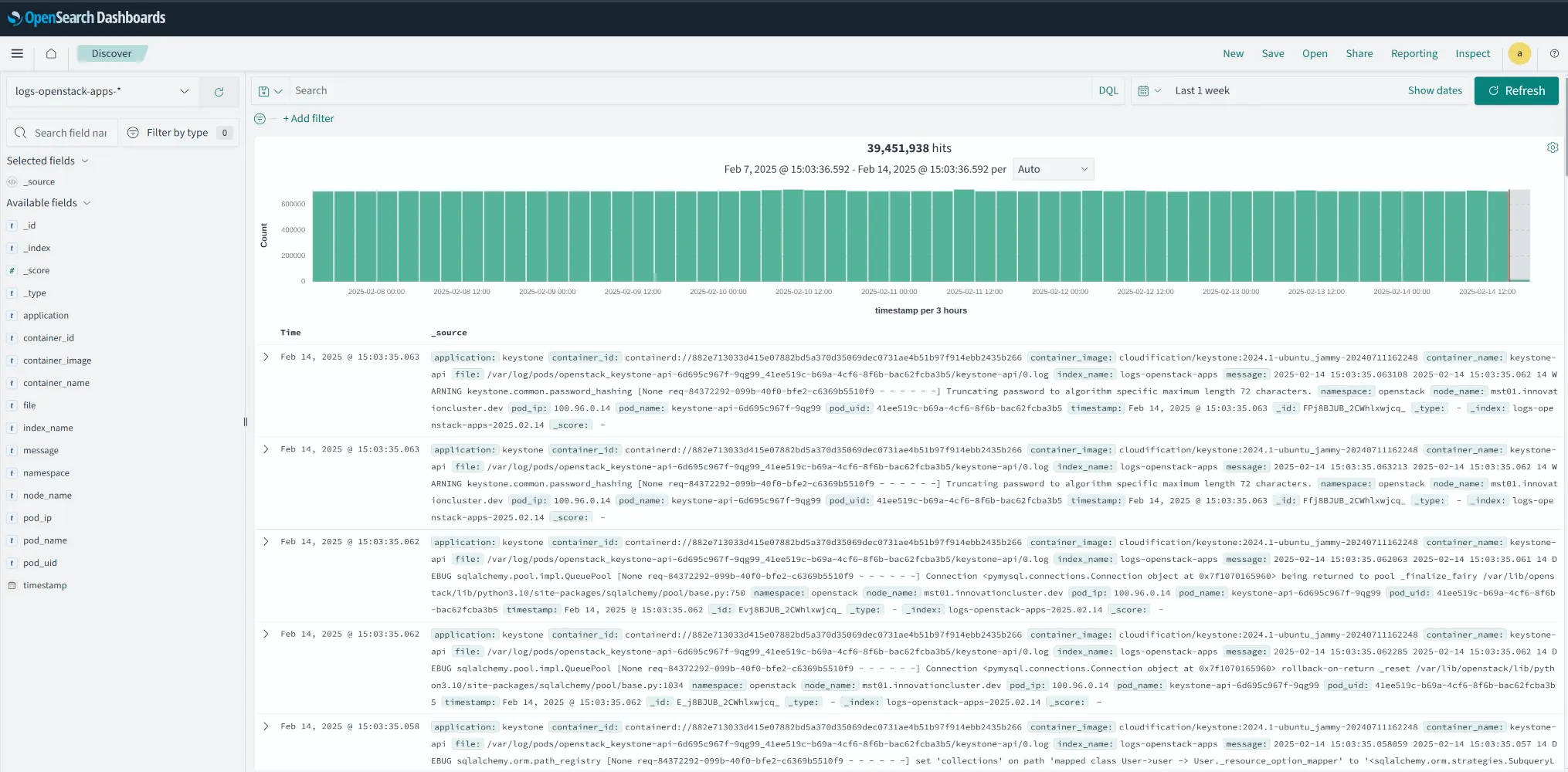
Task: Click Show dates in the time picker
Action: pyautogui.click(x=1434, y=90)
